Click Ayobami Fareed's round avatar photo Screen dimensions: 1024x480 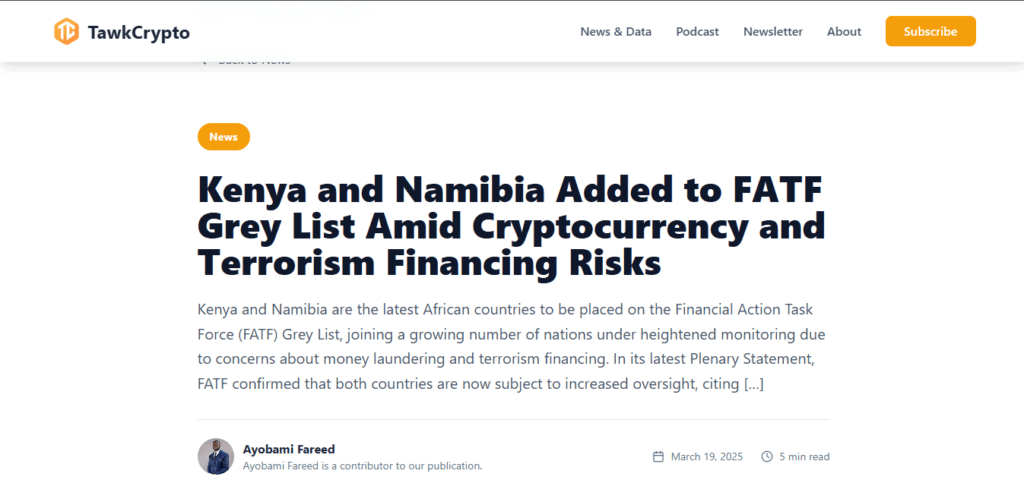(215, 456)
